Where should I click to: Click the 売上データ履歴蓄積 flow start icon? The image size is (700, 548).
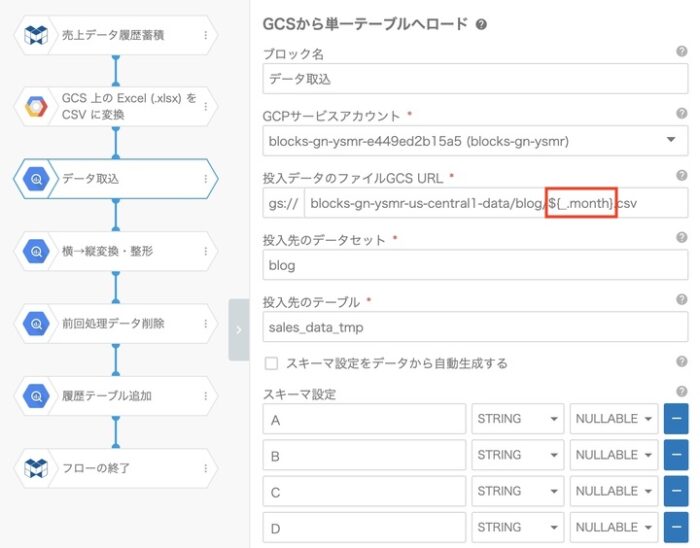(x=36, y=35)
